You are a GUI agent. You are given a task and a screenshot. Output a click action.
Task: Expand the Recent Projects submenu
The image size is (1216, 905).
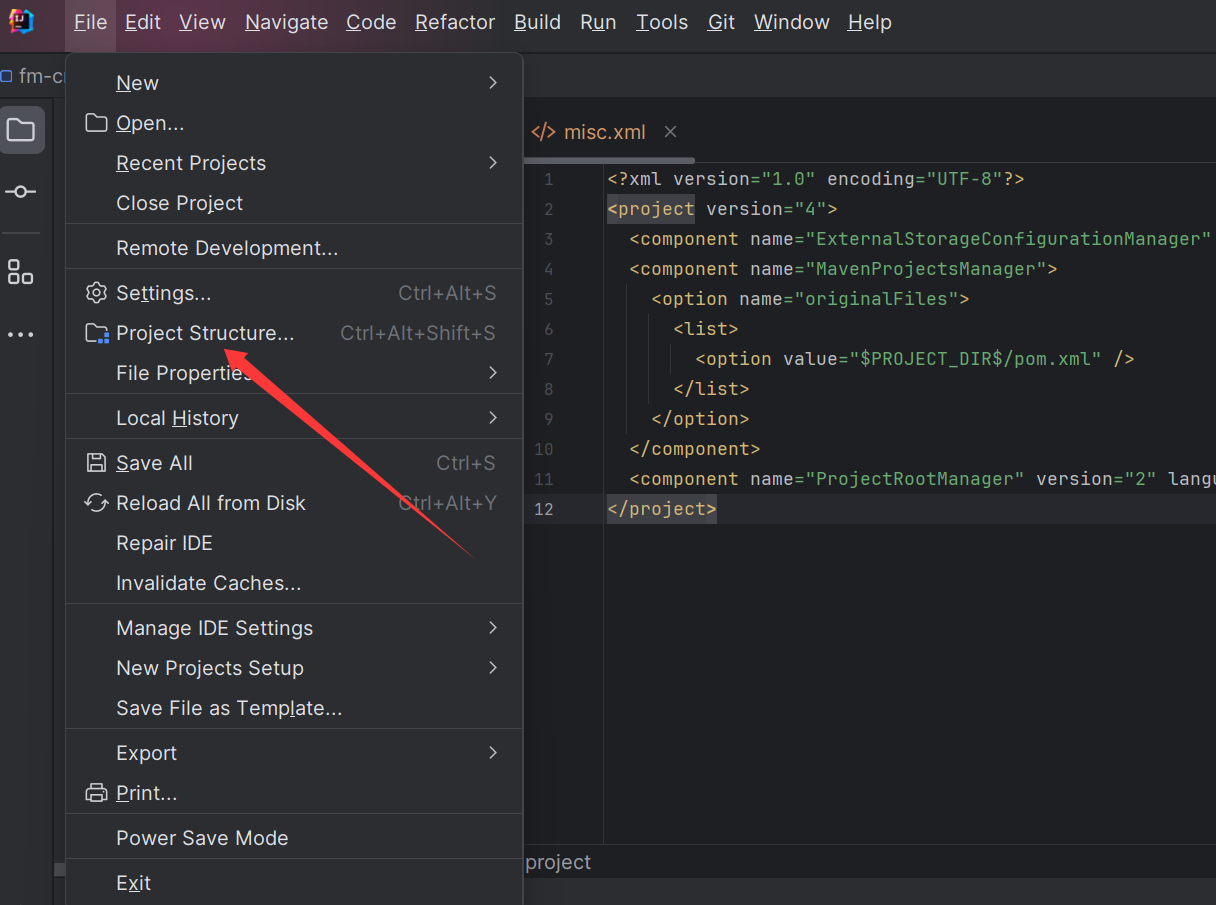click(x=294, y=163)
